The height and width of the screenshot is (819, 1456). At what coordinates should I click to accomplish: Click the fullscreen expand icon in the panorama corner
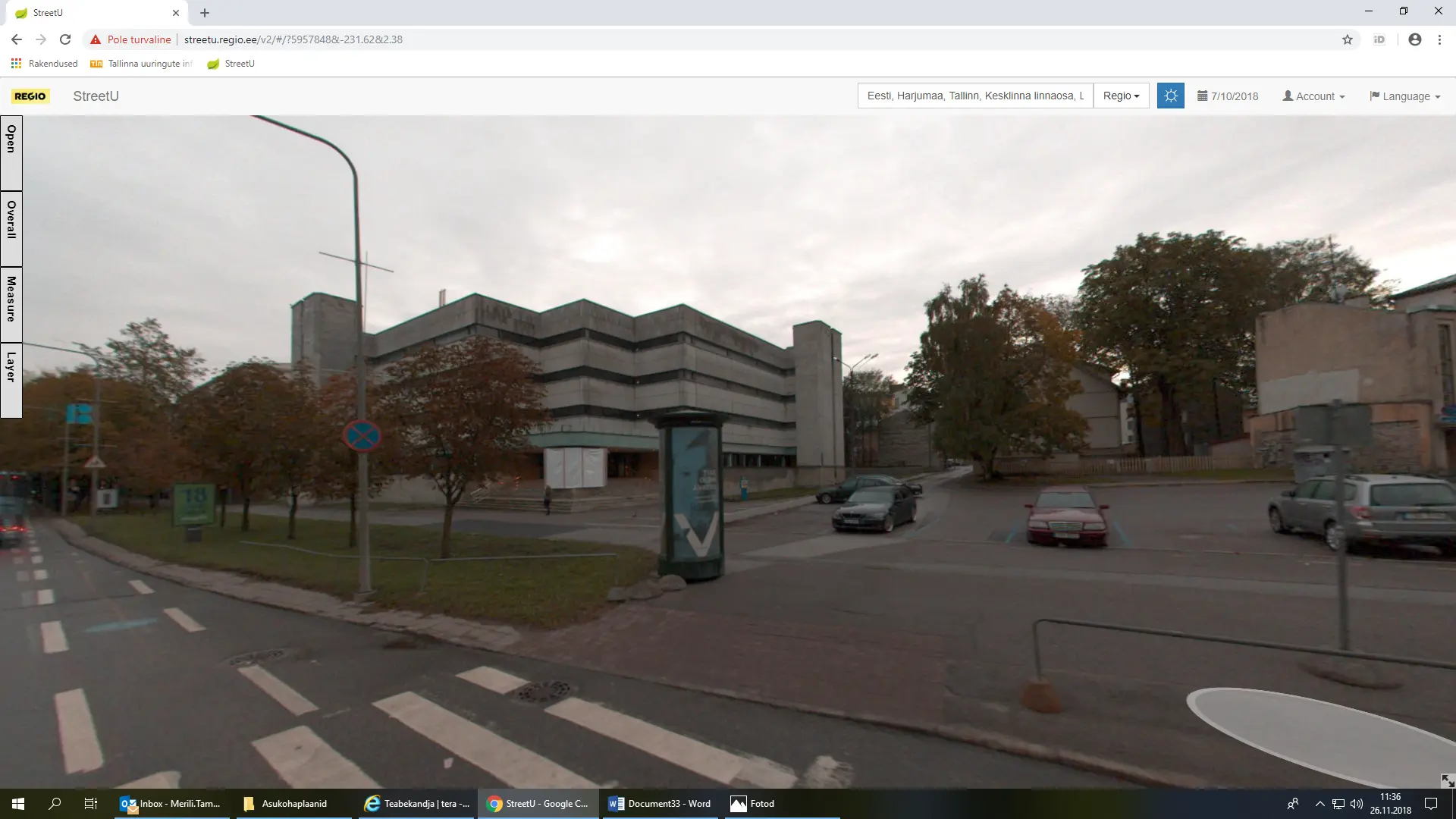tap(1447, 780)
